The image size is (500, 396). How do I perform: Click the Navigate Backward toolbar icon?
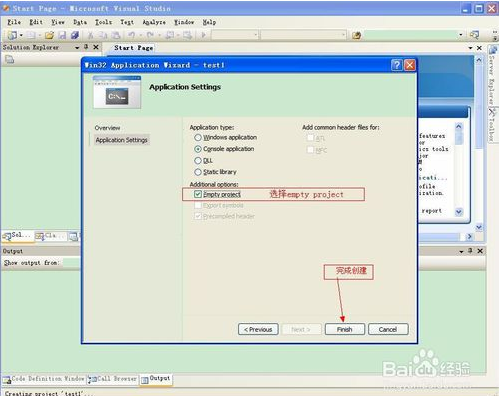[170, 35]
